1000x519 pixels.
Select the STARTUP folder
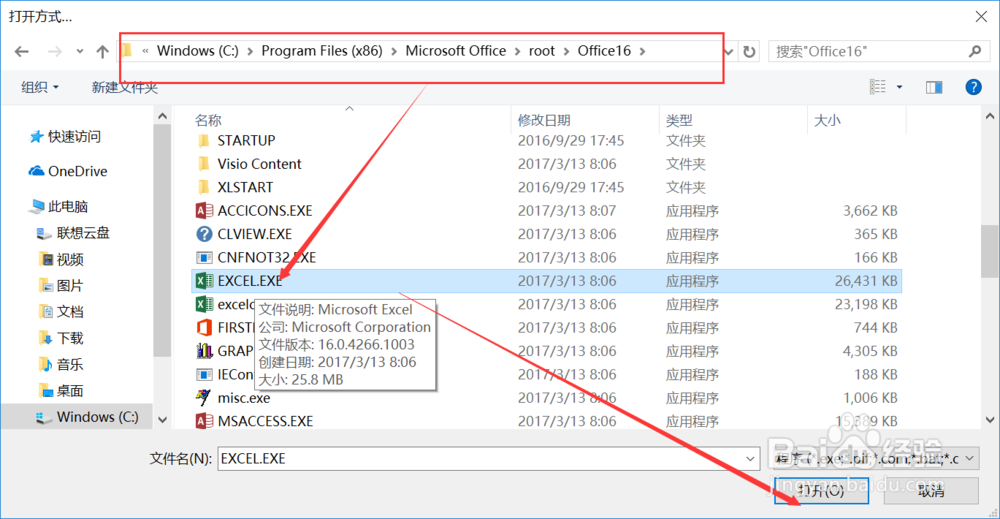pos(246,140)
